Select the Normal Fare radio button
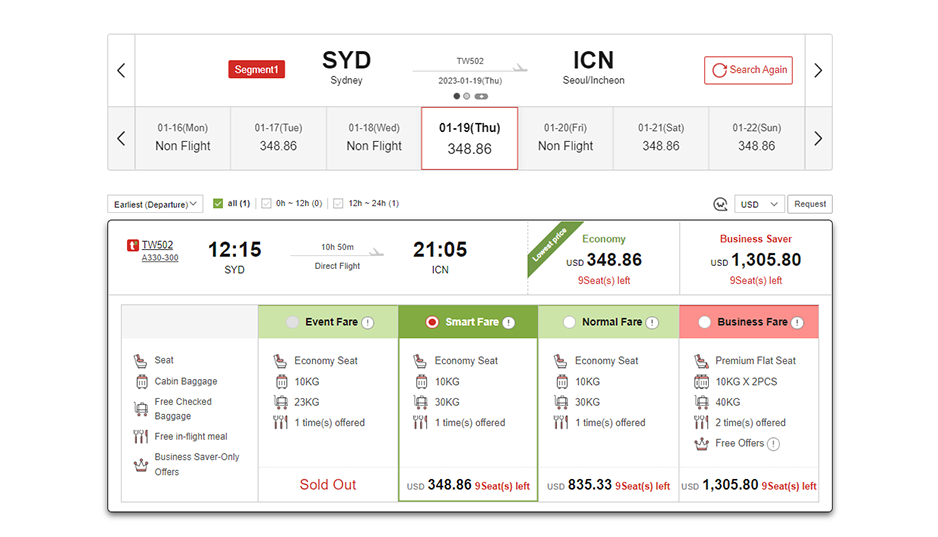This screenshot has height=537, width=938. 569,322
